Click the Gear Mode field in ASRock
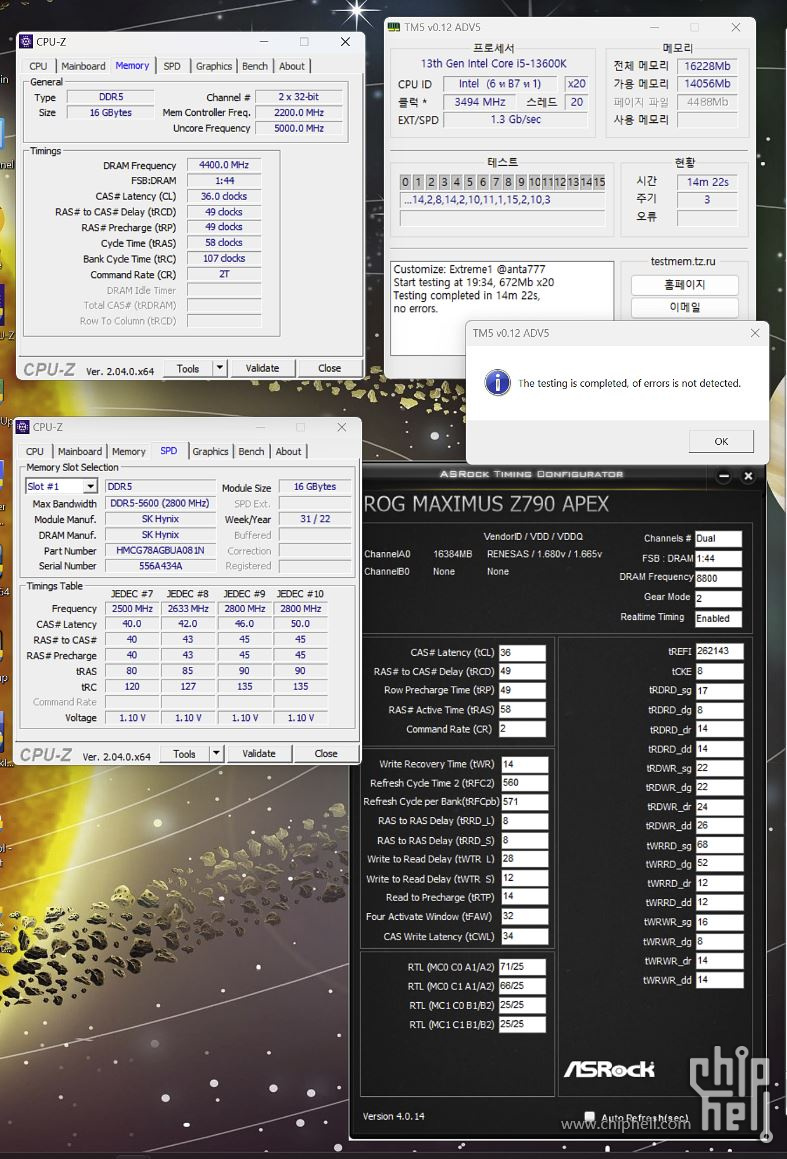 tap(718, 598)
